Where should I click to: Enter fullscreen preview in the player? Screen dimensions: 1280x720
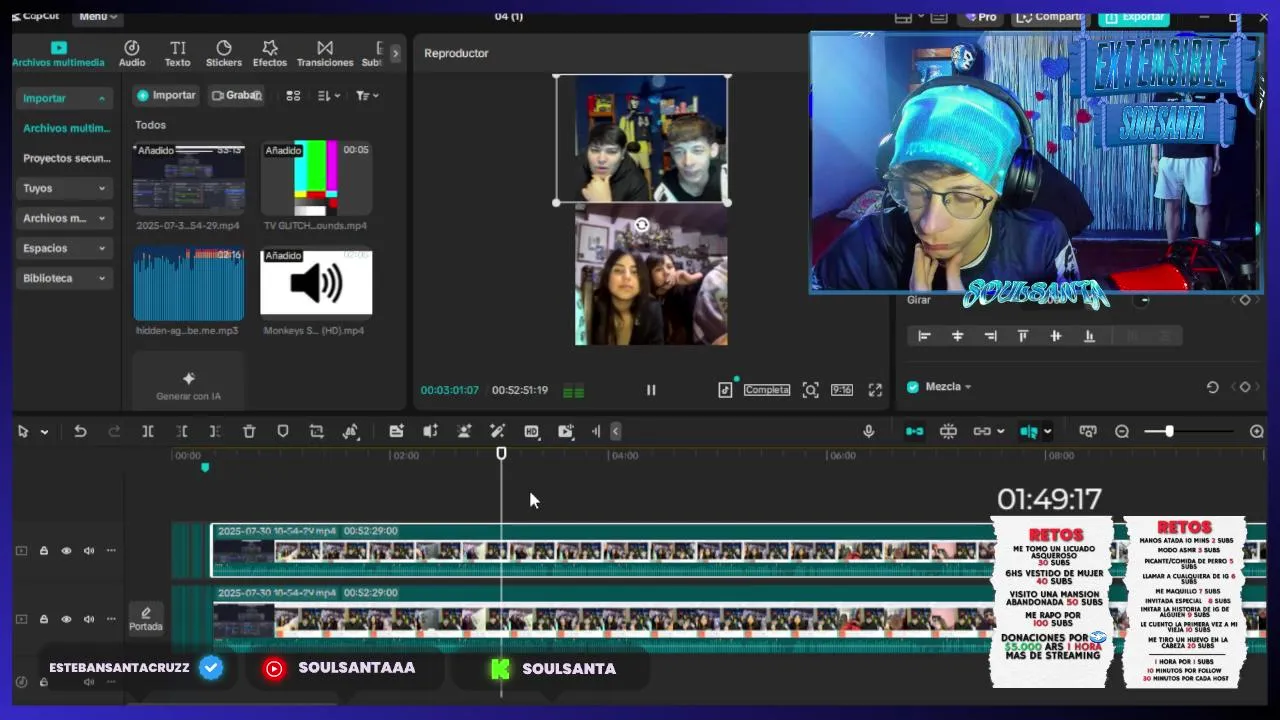pyautogui.click(x=875, y=390)
